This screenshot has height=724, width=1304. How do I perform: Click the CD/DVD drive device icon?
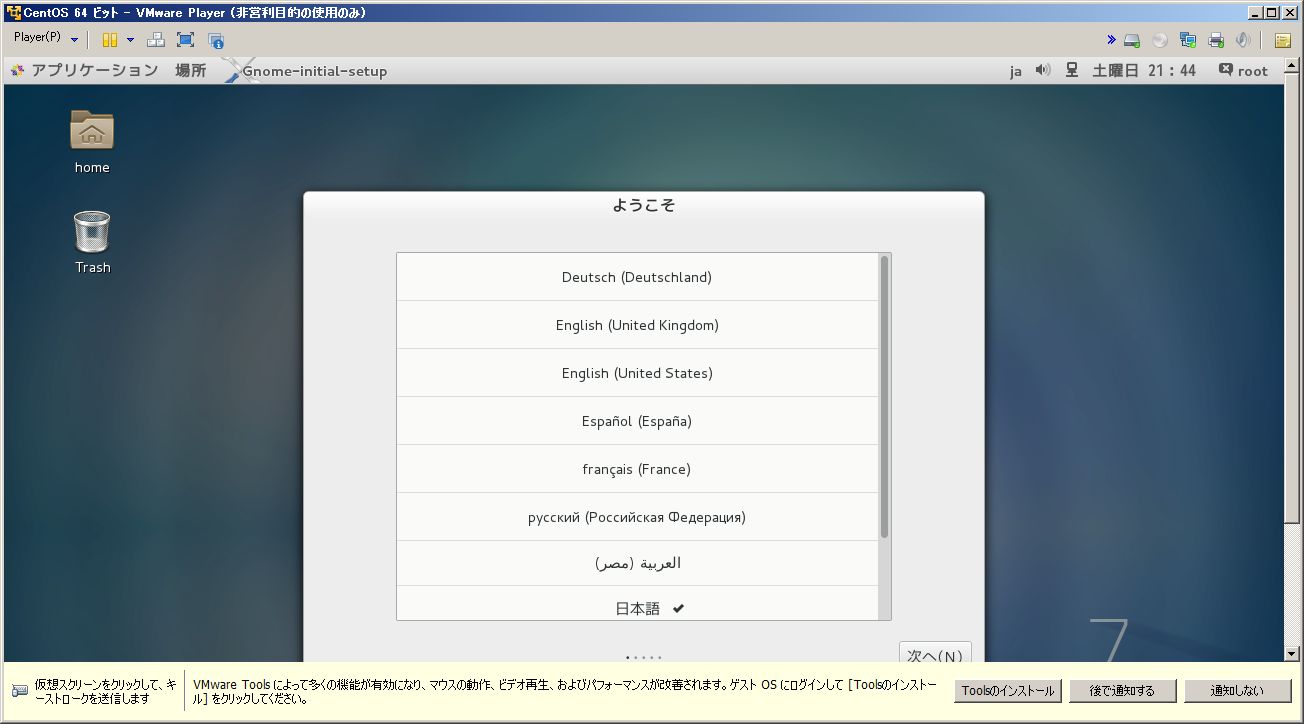[1160, 41]
